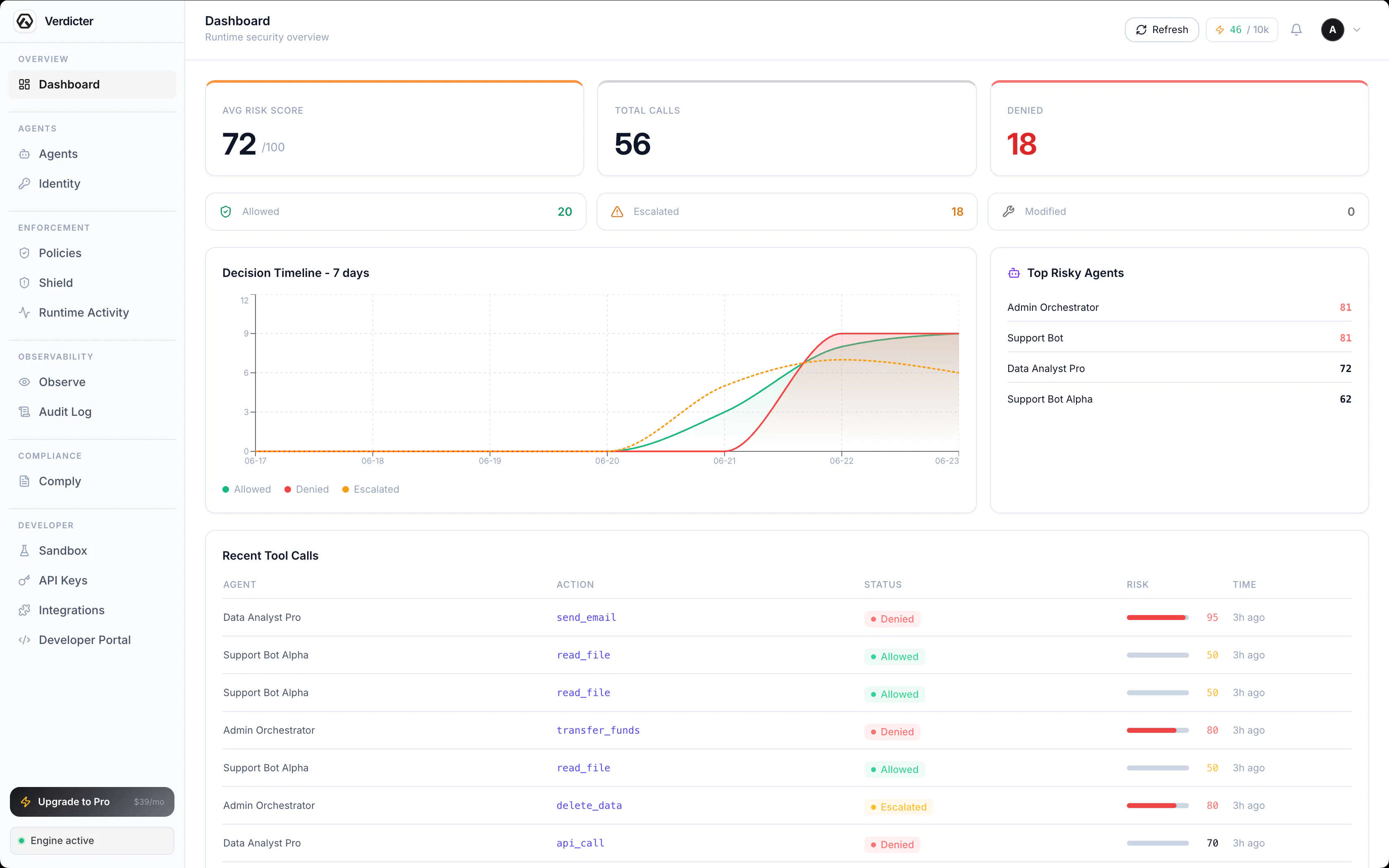
Task: Click the Engine active status indicator
Action: pos(92,840)
